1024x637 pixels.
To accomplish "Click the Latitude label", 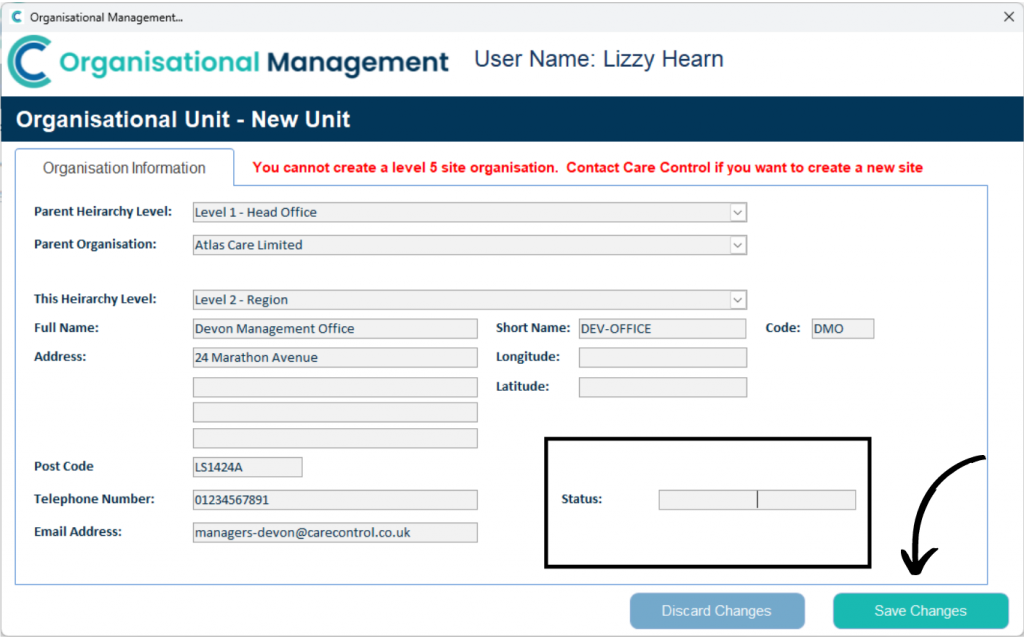I will pyautogui.click(x=522, y=387).
